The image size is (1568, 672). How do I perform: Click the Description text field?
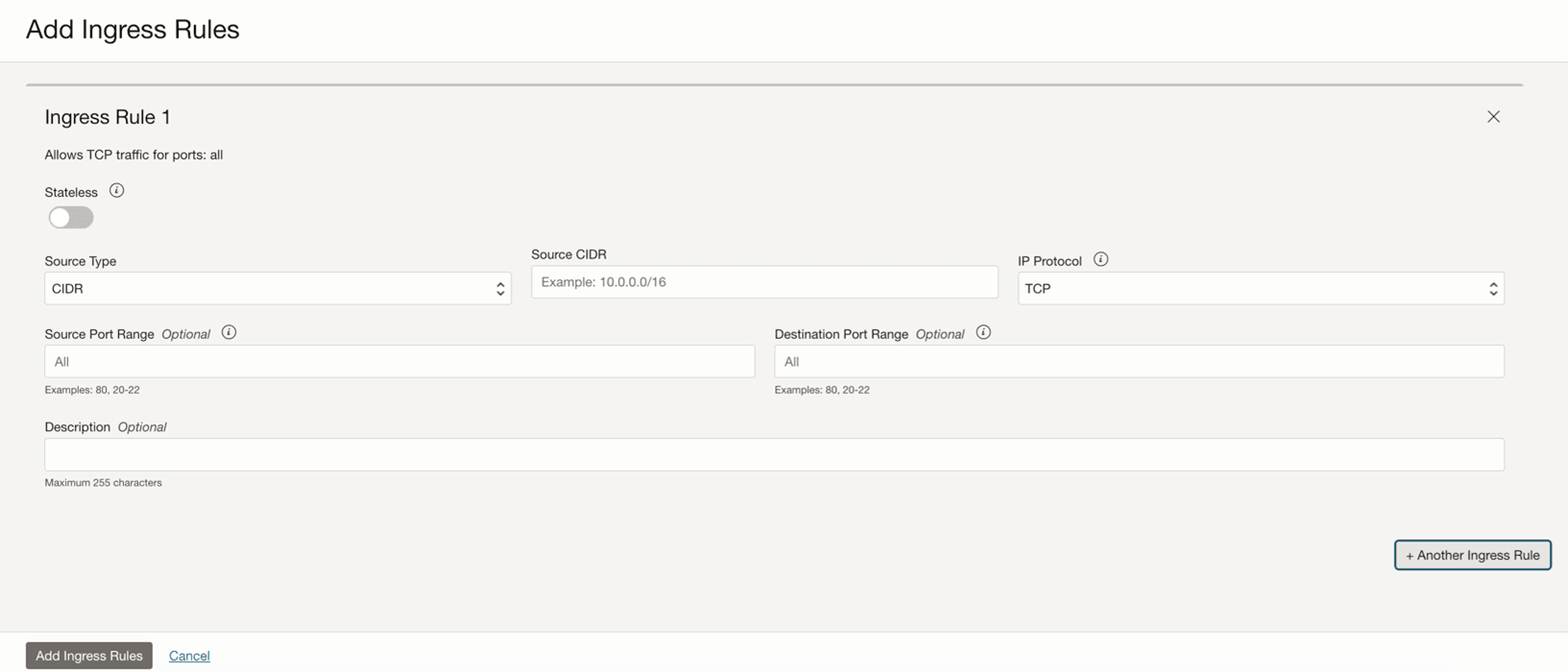tap(774, 455)
